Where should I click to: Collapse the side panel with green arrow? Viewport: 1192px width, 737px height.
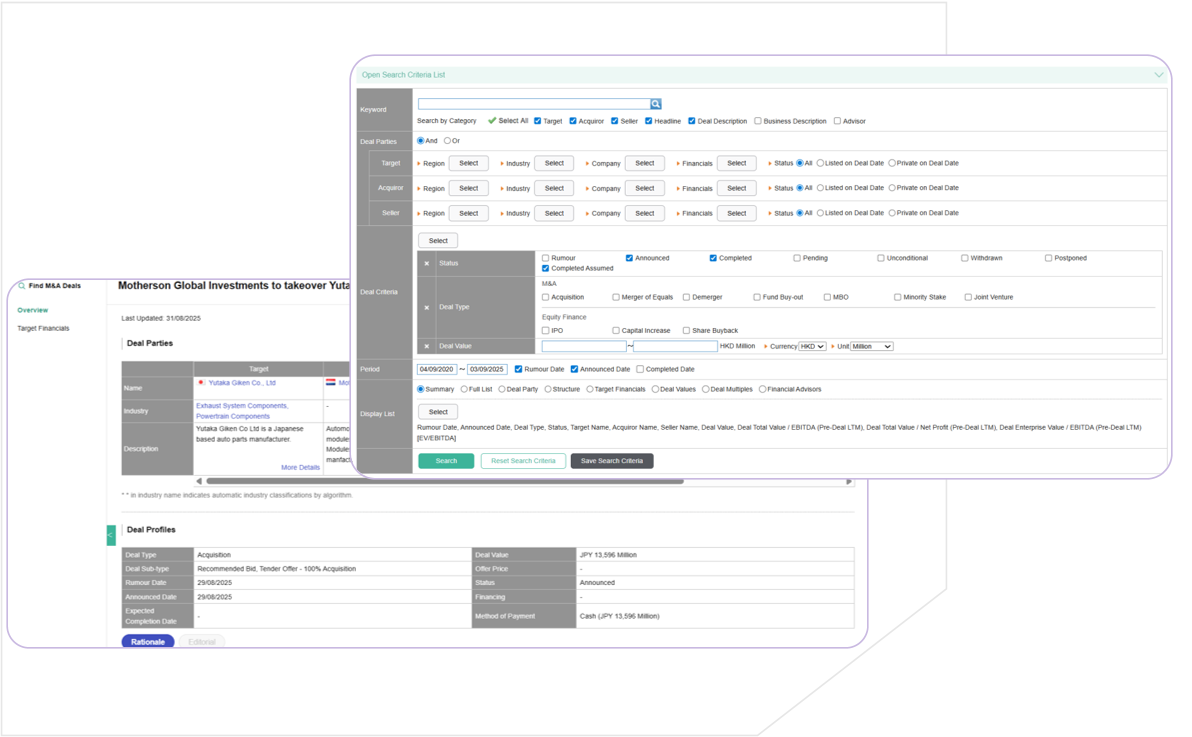click(x=111, y=536)
